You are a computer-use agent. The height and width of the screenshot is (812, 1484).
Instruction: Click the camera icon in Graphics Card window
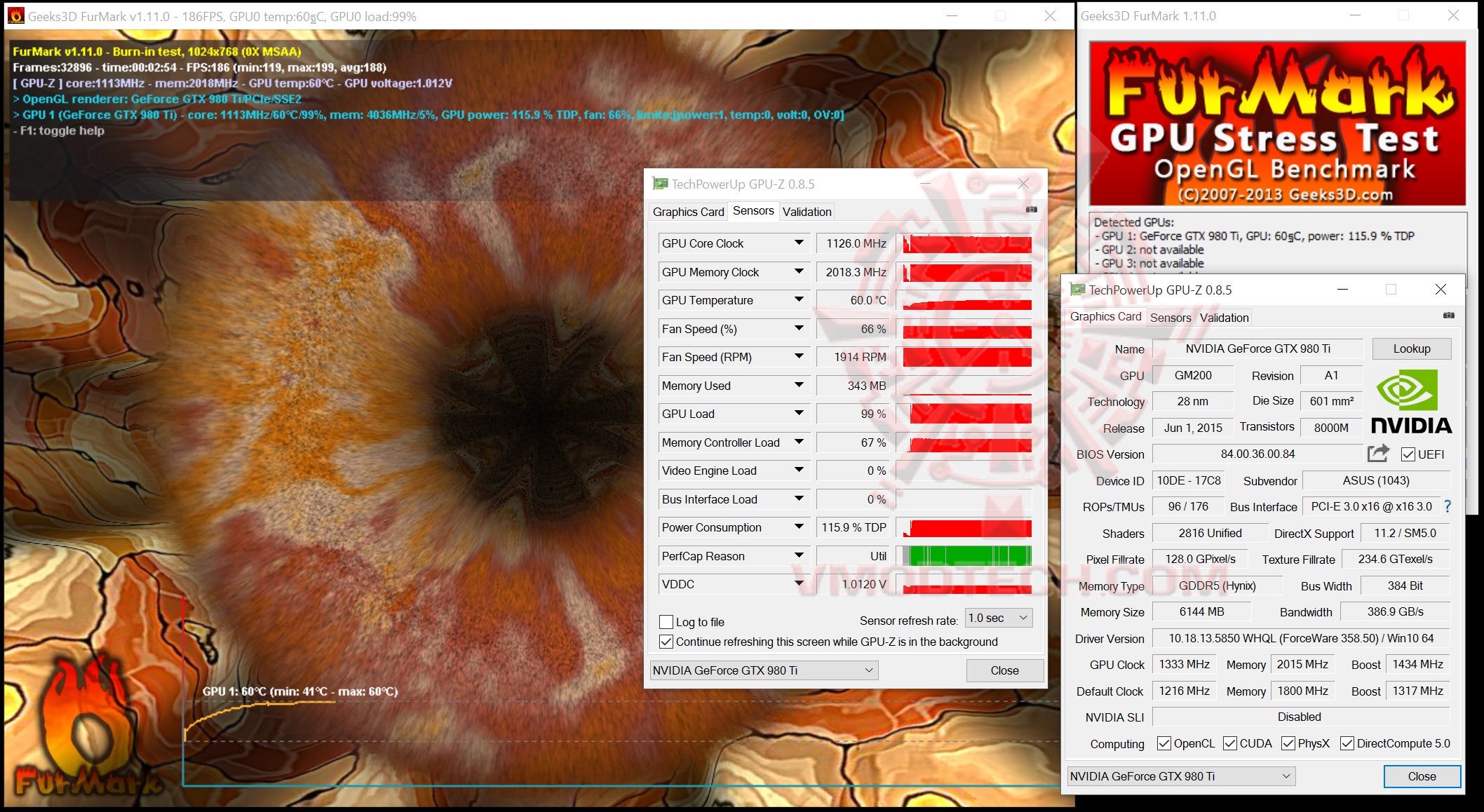point(1449,316)
